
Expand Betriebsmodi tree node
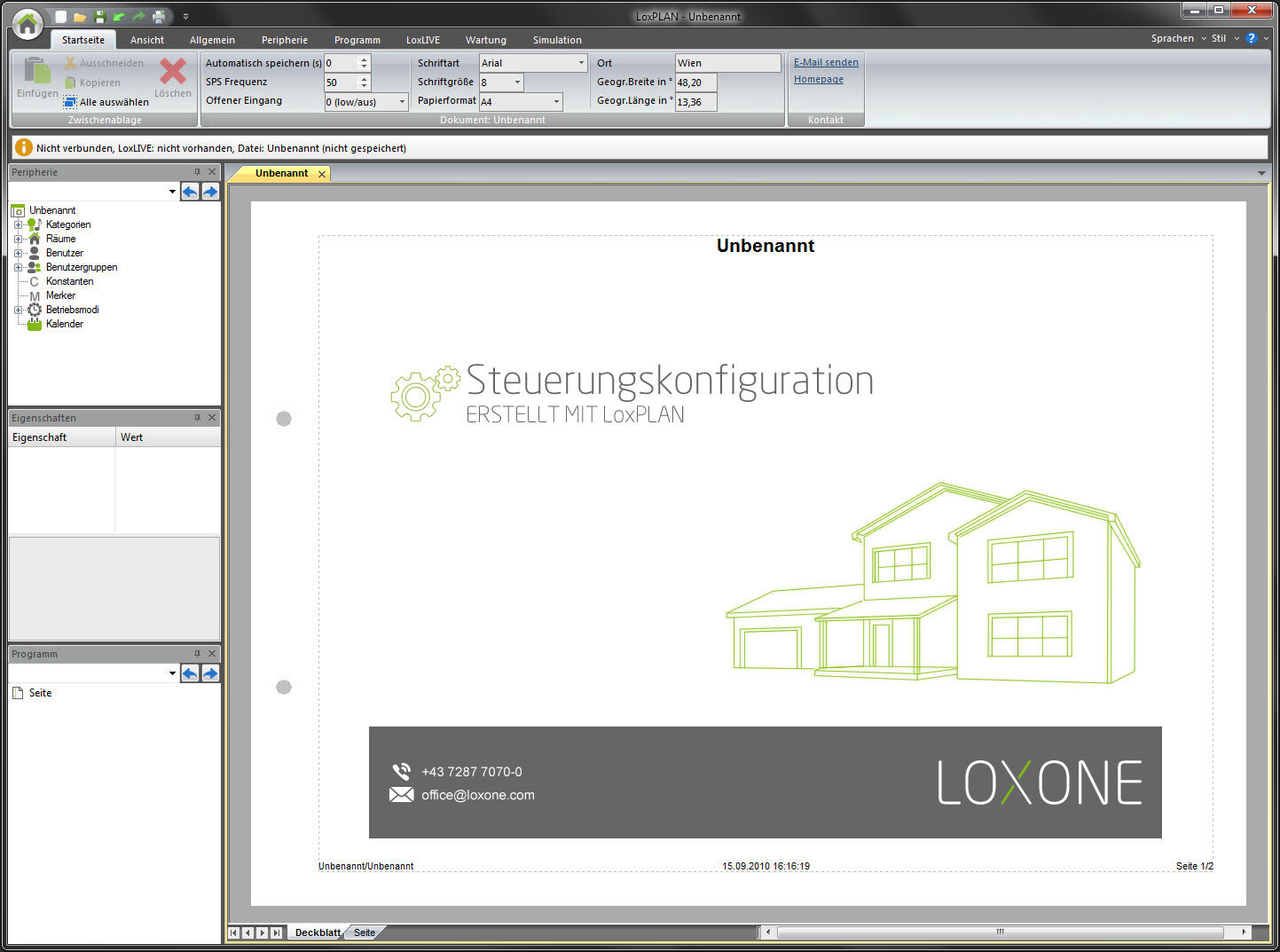(x=18, y=310)
